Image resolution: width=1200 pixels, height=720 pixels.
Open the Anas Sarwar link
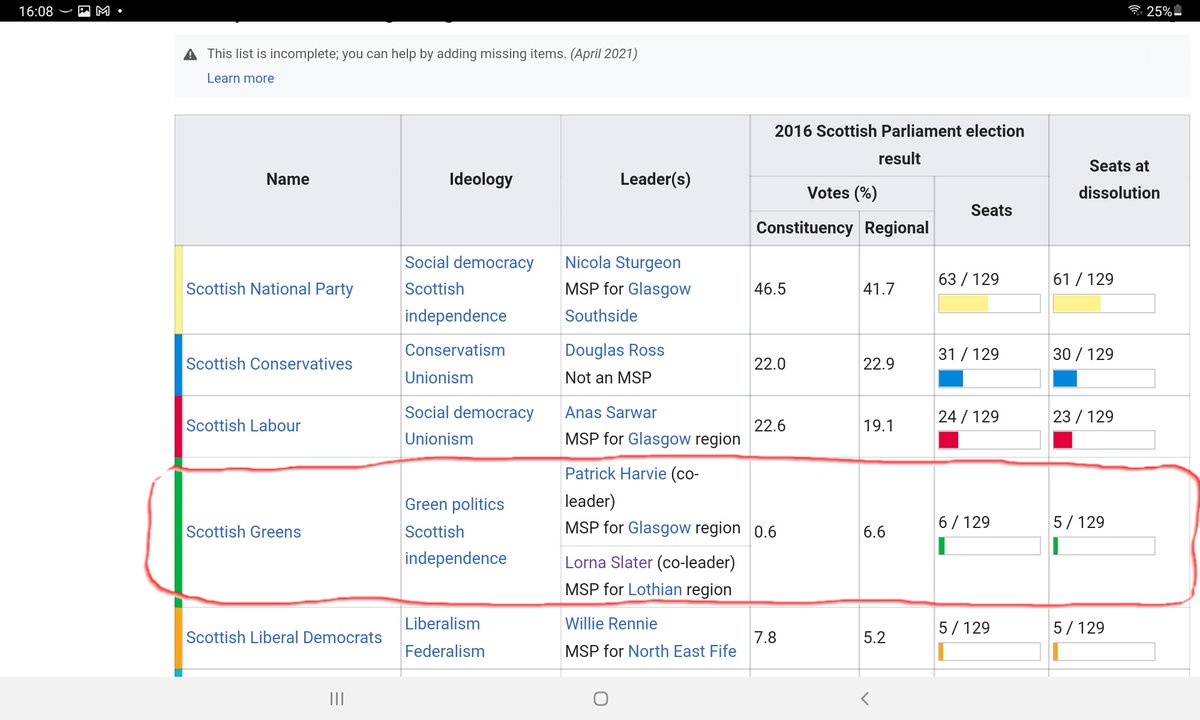pyautogui.click(x=611, y=412)
